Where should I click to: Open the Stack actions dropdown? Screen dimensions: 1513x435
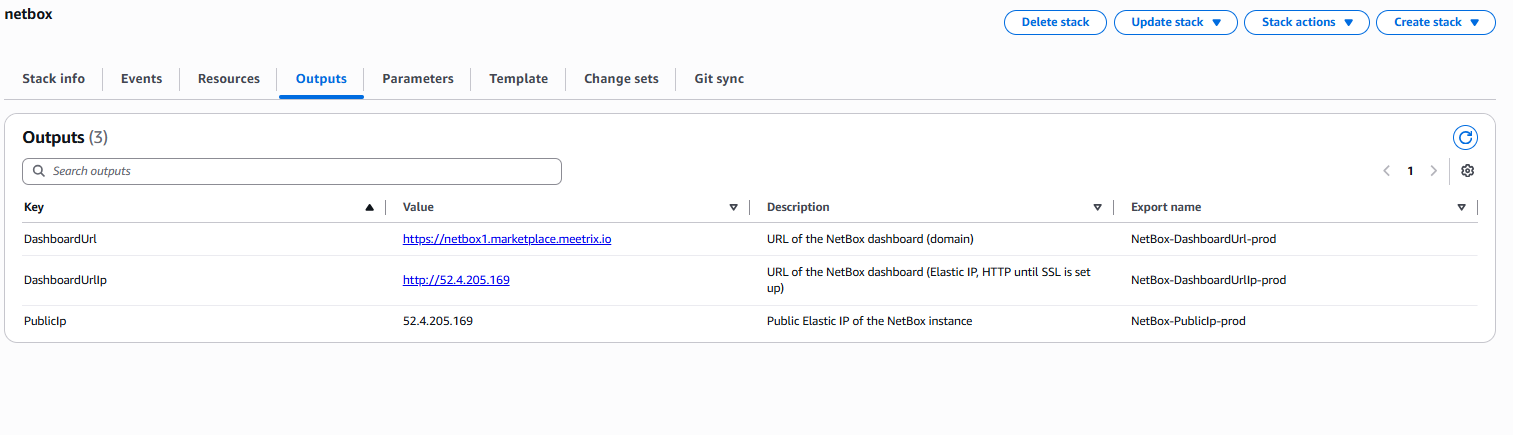pyautogui.click(x=1307, y=22)
